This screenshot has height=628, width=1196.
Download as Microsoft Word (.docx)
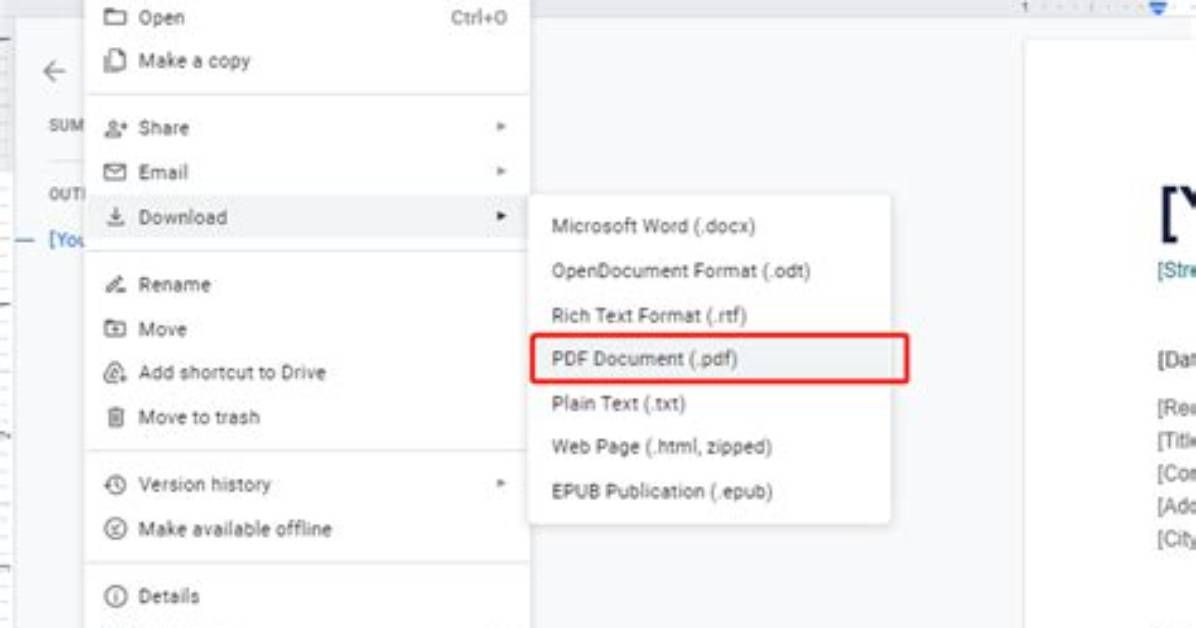pos(709,227)
